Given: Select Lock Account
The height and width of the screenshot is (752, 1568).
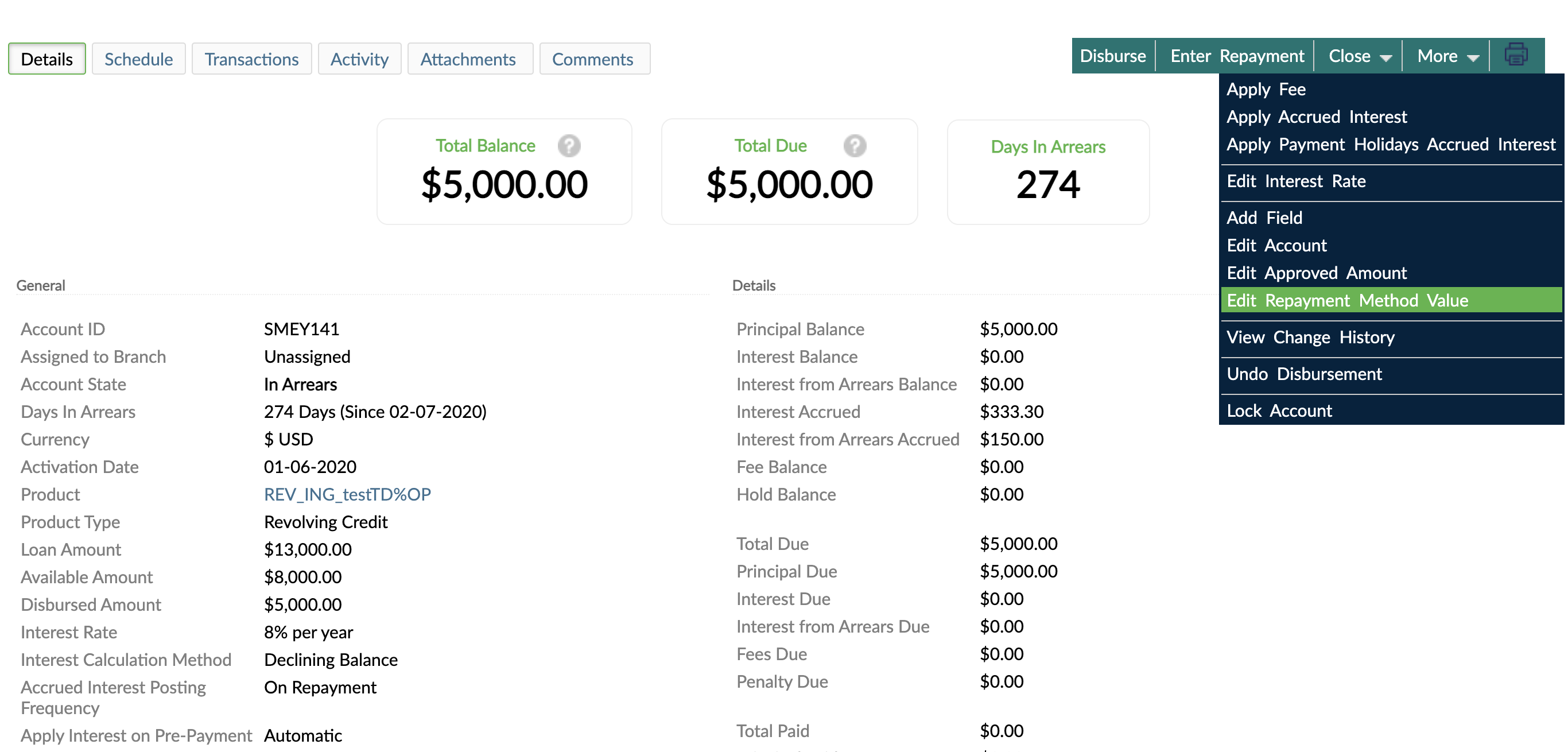Looking at the screenshot, I should pos(1279,410).
